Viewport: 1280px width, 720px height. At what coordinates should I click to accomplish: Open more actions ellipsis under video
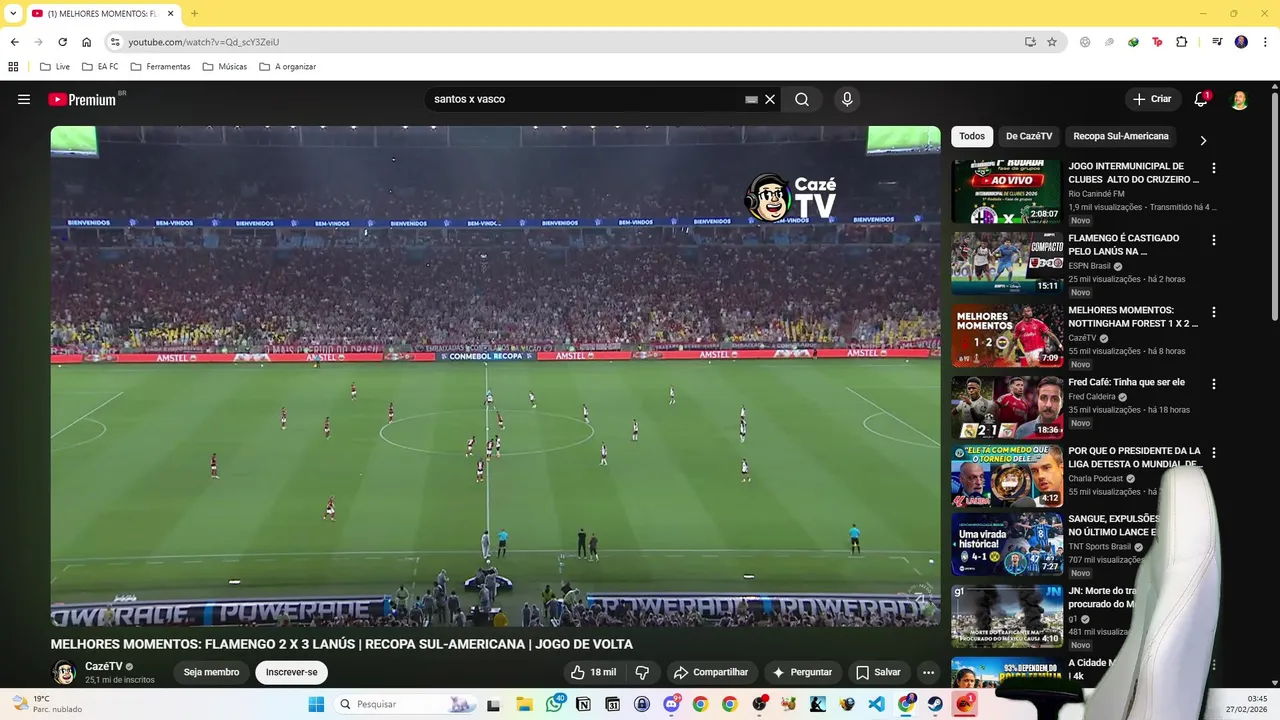point(928,672)
